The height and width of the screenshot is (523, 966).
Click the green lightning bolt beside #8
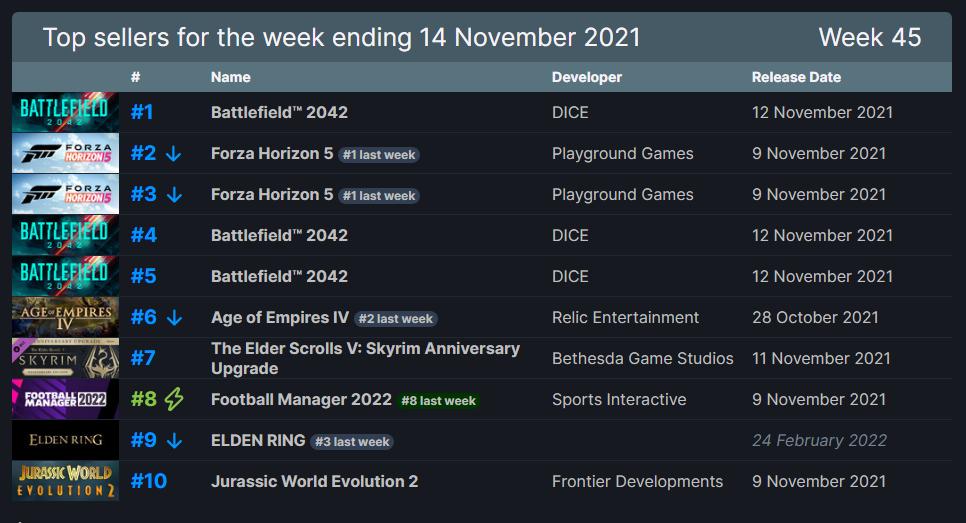tap(174, 400)
